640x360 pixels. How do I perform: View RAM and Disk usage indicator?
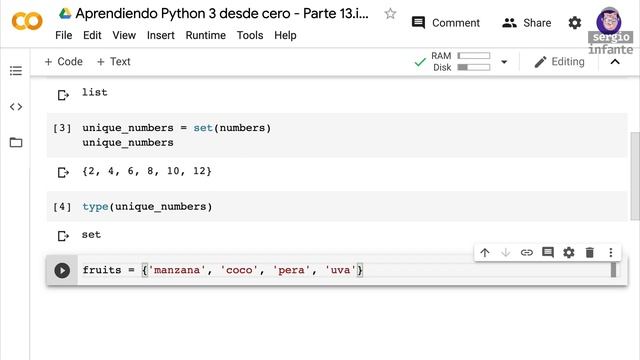460,62
